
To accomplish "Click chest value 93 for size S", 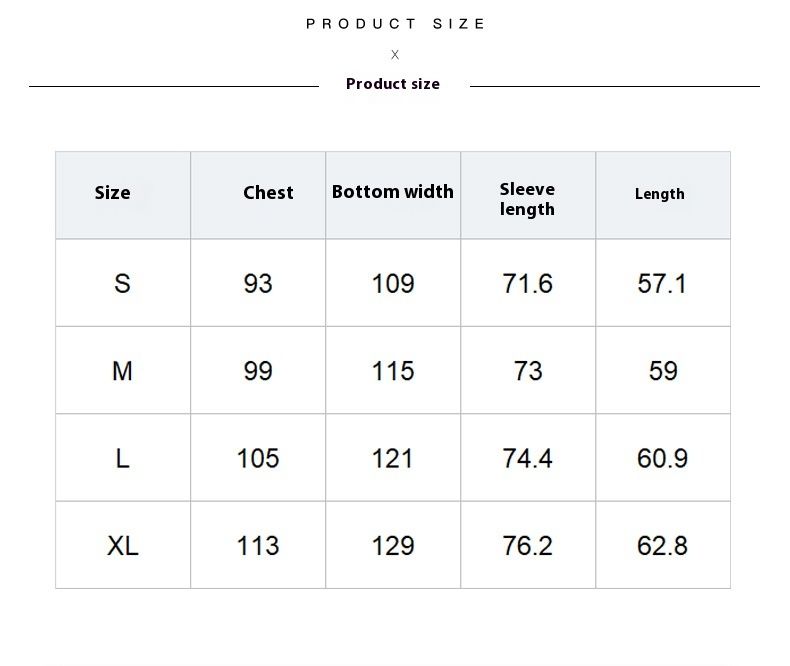I will click(x=258, y=284).
